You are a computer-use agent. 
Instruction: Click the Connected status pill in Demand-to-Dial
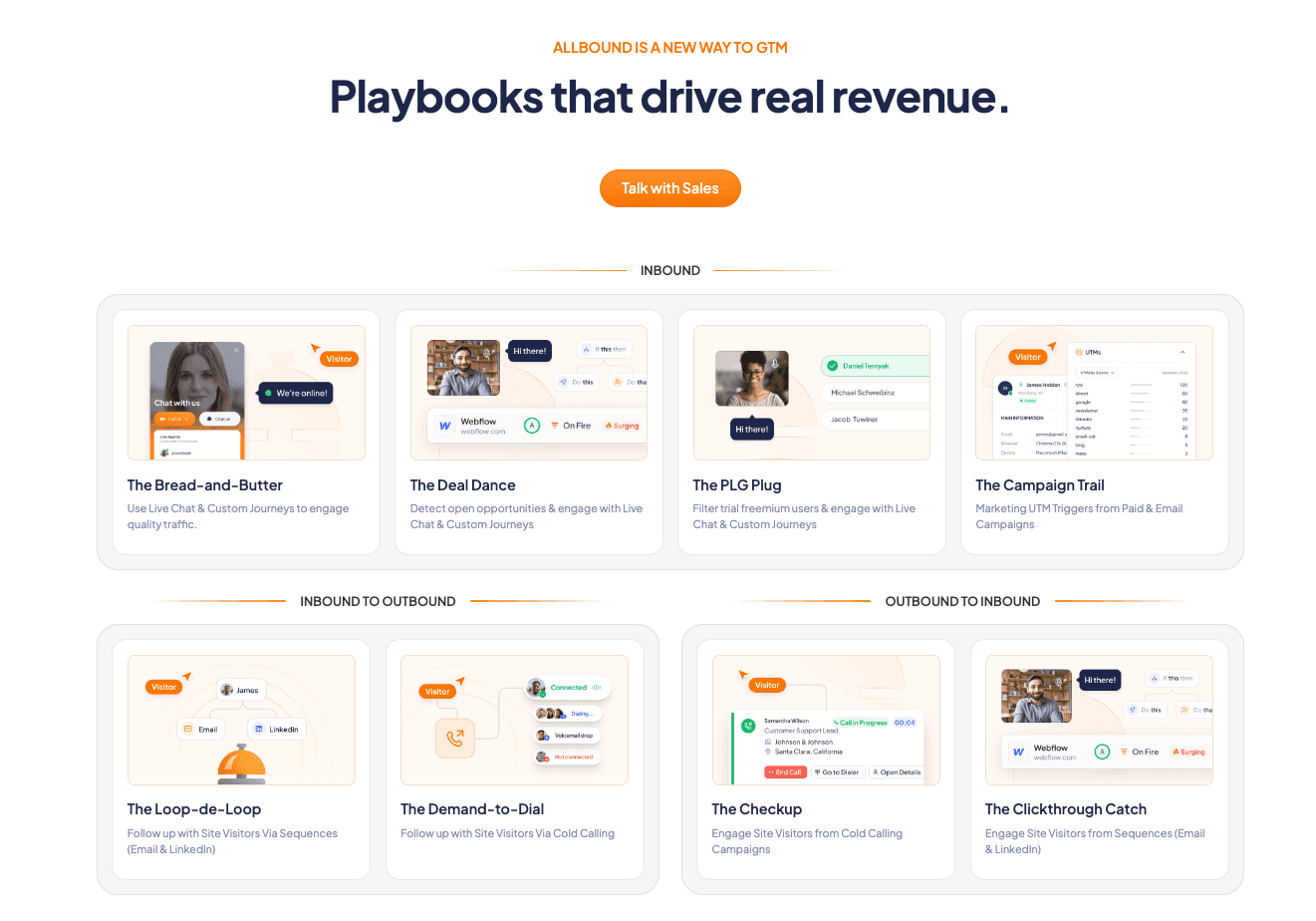tap(568, 688)
